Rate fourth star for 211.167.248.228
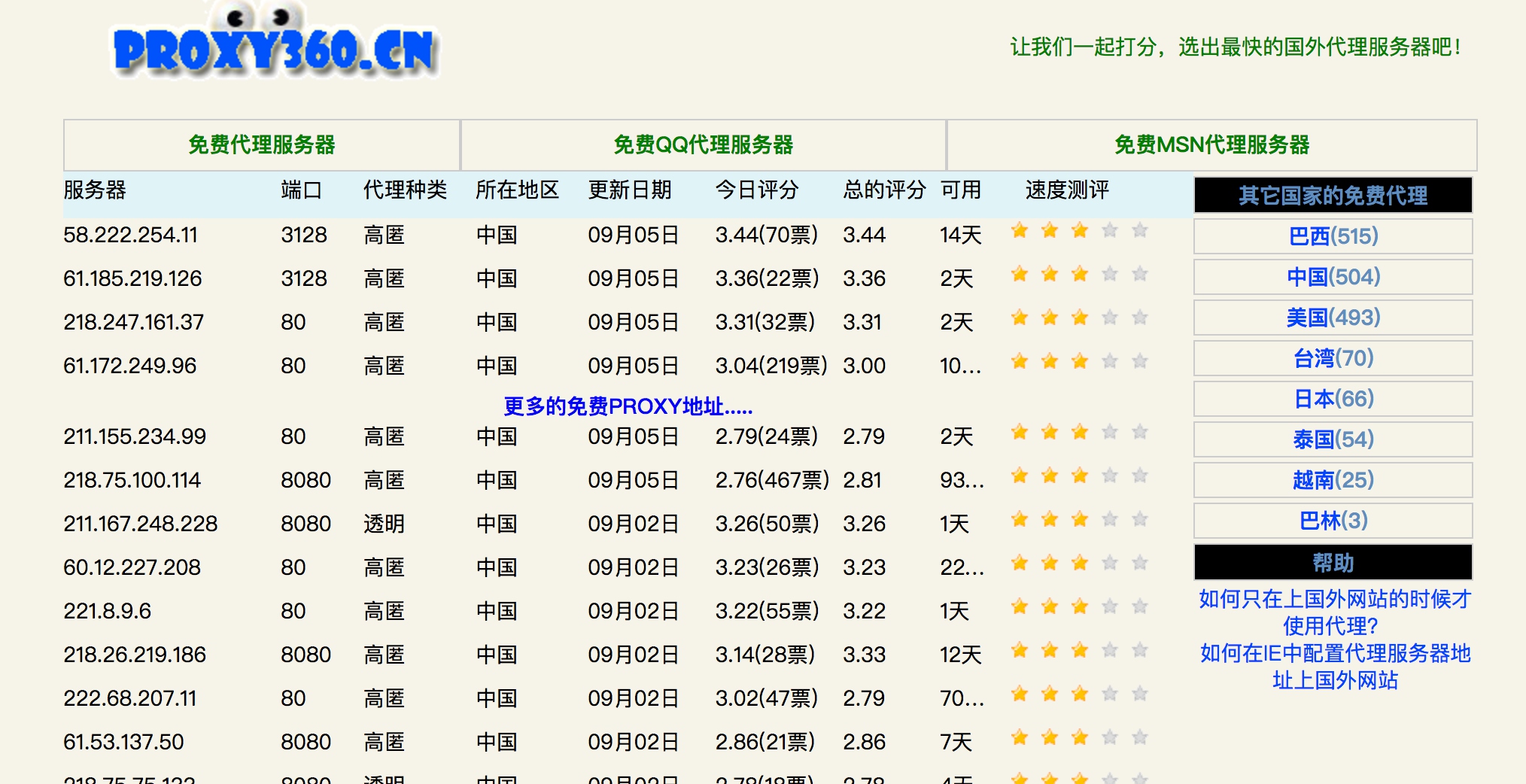The width and height of the screenshot is (1526, 784). click(x=1110, y=519)
